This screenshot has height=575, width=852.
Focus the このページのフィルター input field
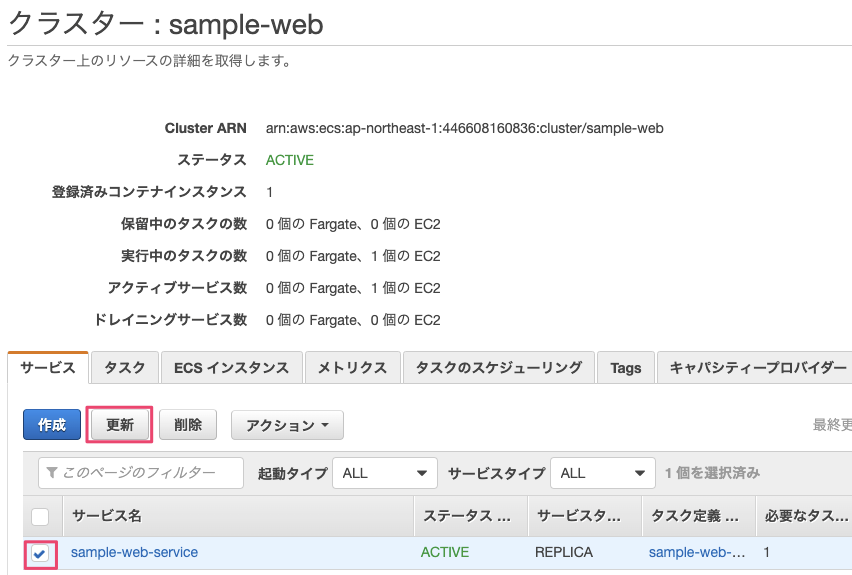coord(150,473)
